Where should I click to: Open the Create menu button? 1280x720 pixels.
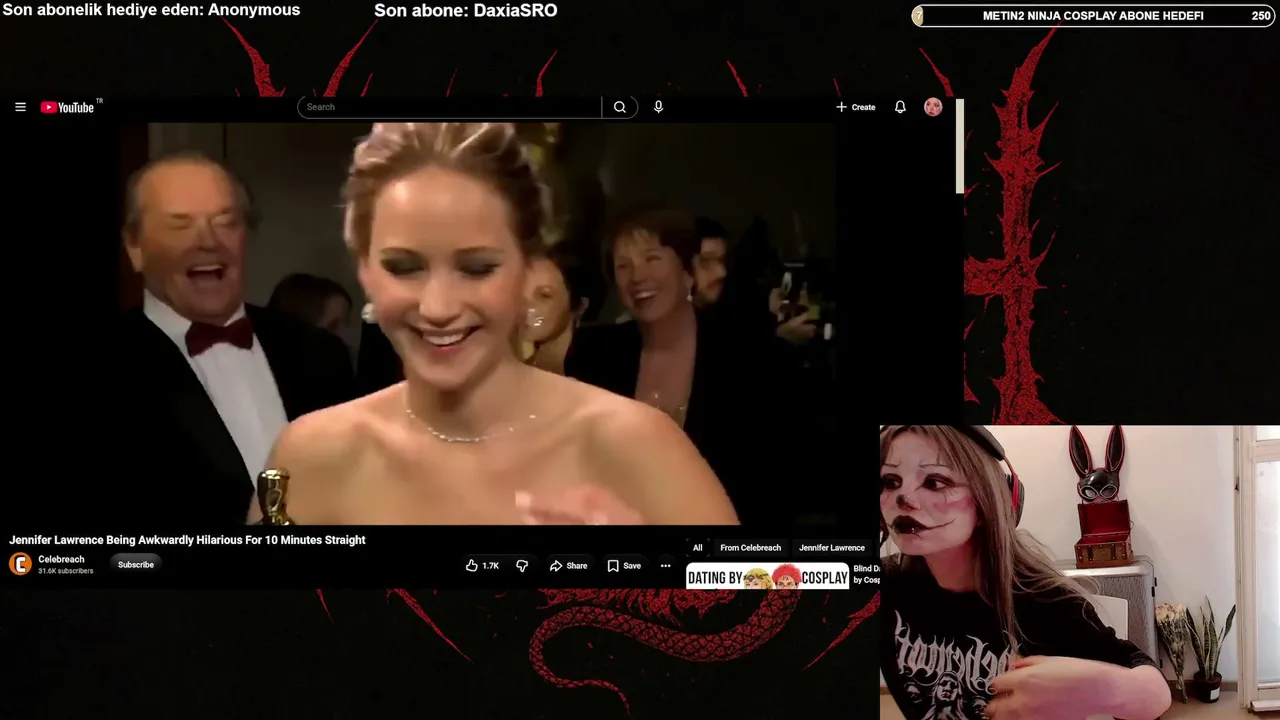(856, 107)
